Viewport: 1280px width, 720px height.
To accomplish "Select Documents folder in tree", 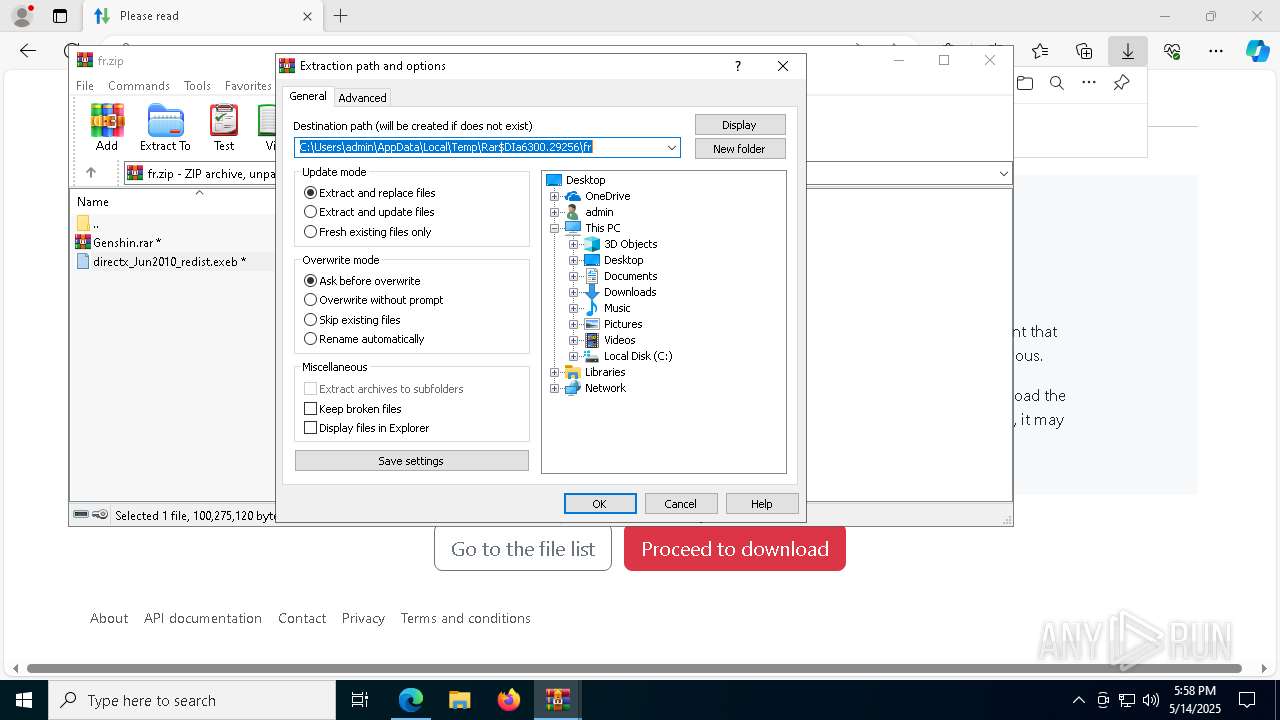I will click(x=630, y=276).
